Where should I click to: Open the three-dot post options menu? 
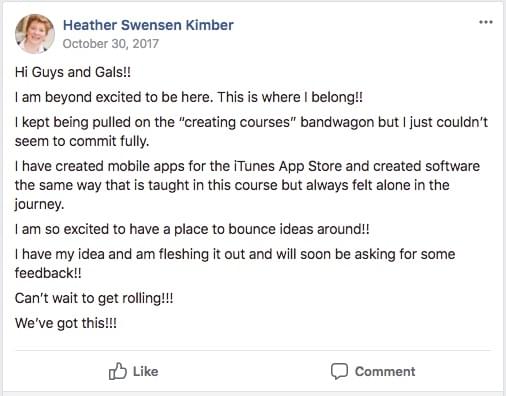pos(486,22)
